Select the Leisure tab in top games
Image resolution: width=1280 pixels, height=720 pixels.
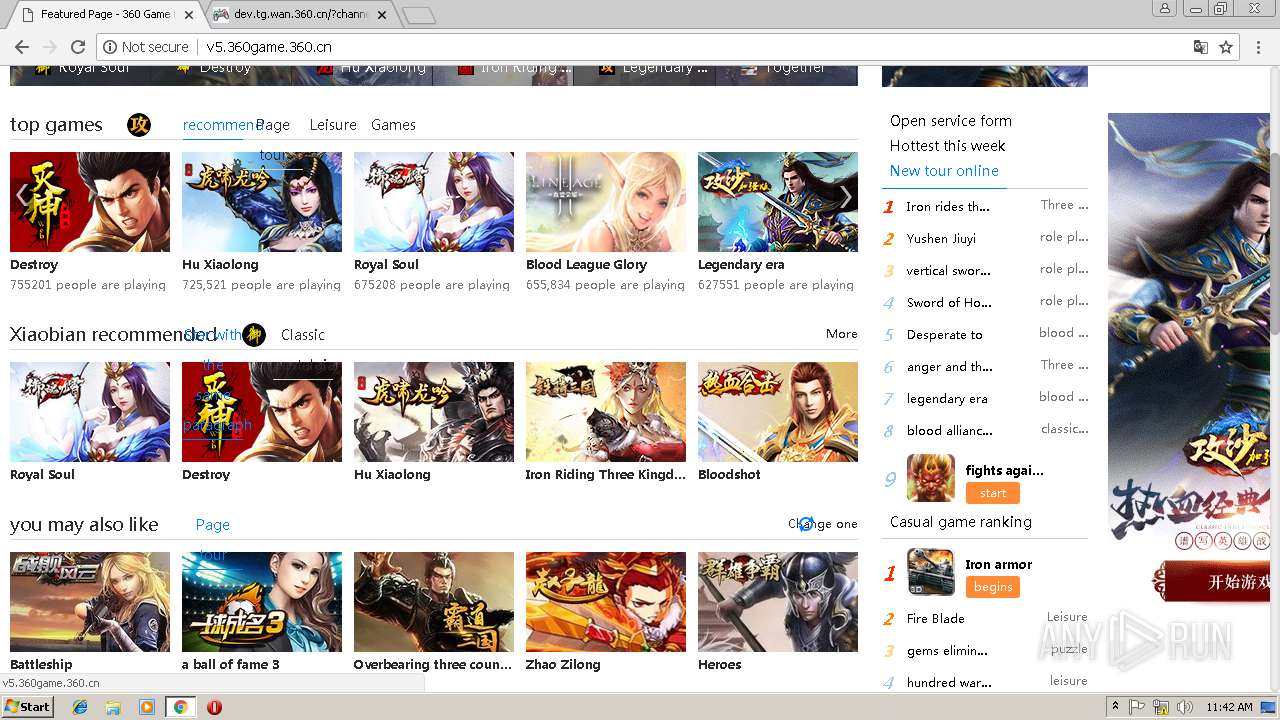pos(333,125)
